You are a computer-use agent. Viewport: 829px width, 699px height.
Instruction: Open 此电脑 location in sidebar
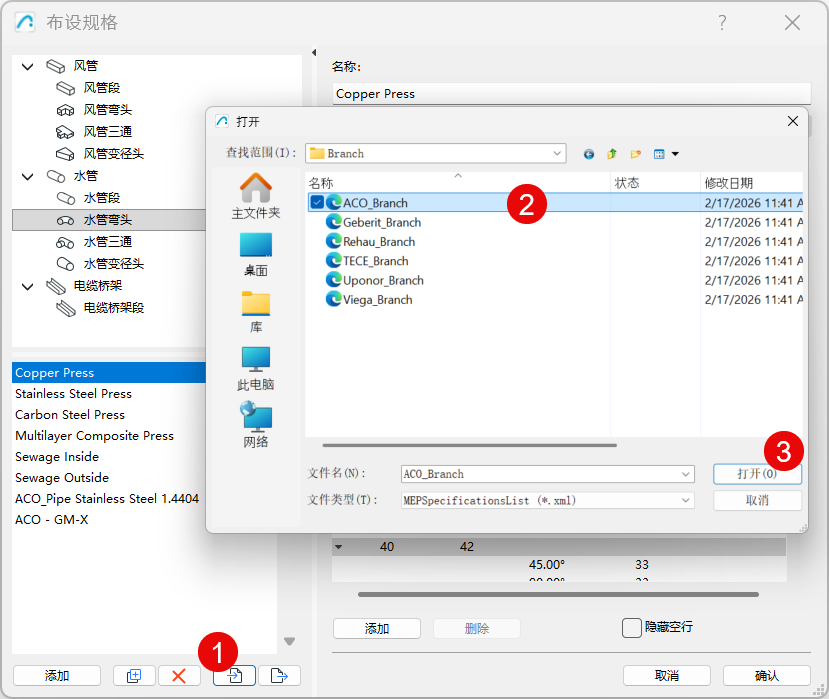(256, 369)
